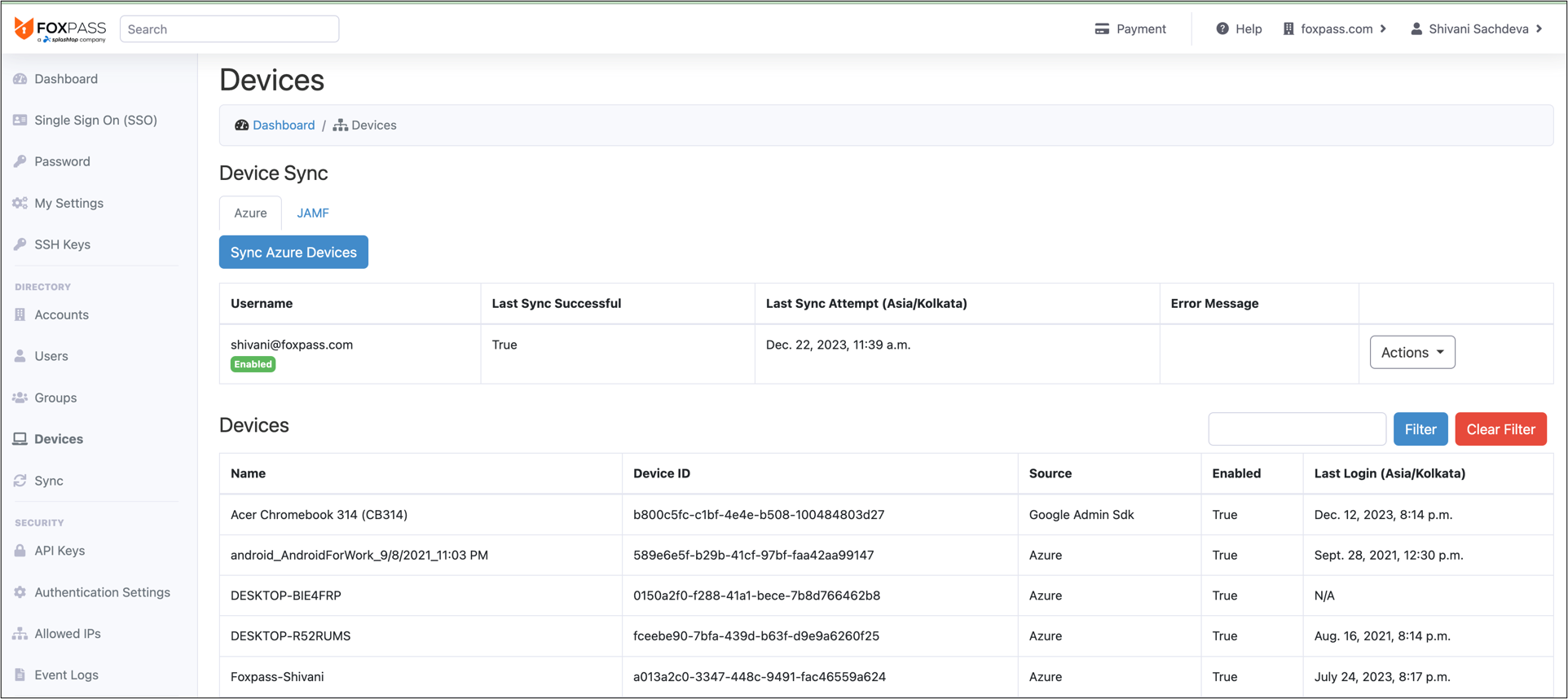Open the Help link in header
Image resolution: width=1568 pixels, height=699 pixels.
(x=1239, y=29)
